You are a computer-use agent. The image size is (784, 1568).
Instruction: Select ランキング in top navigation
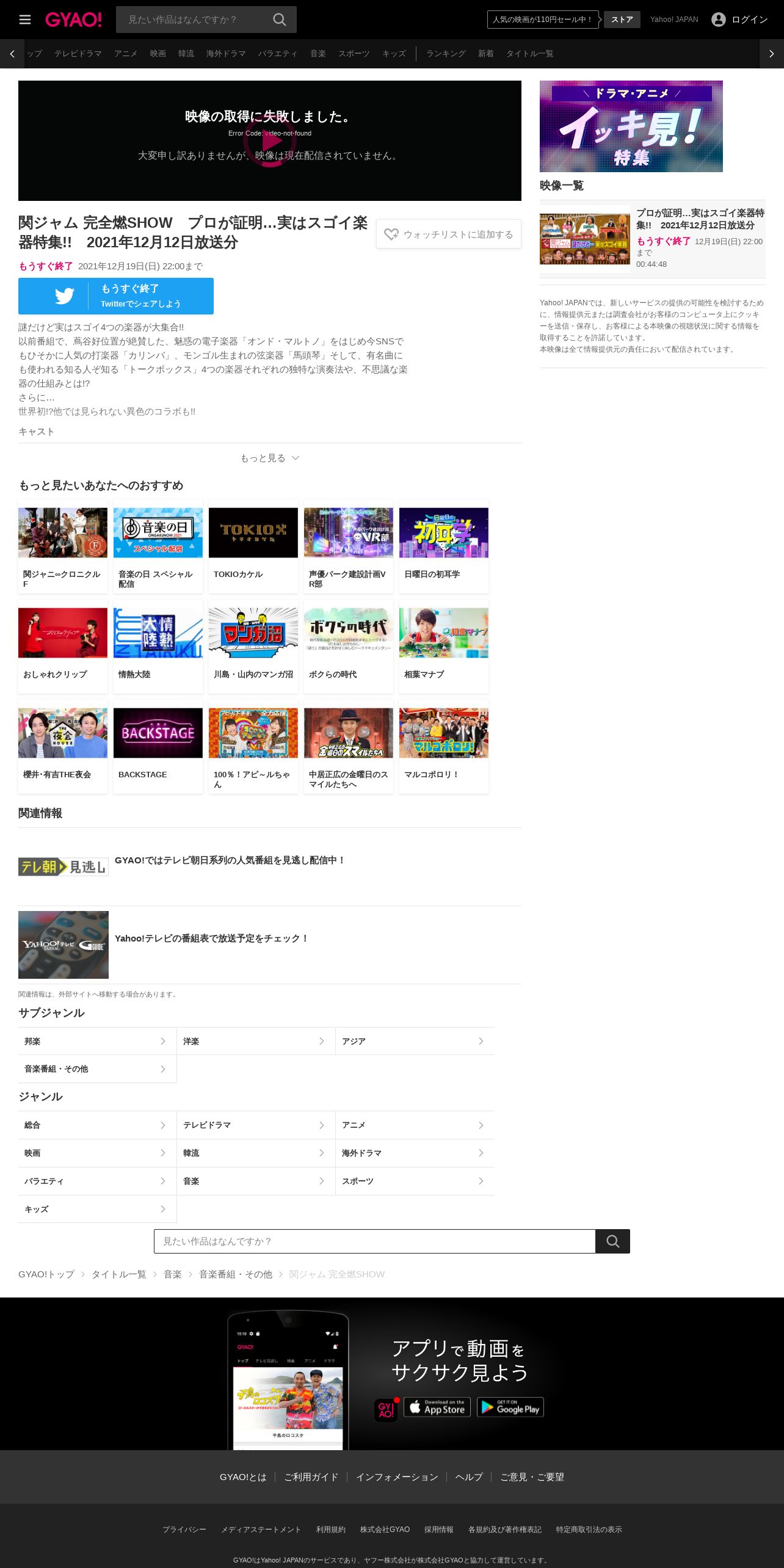click(446, 54)
